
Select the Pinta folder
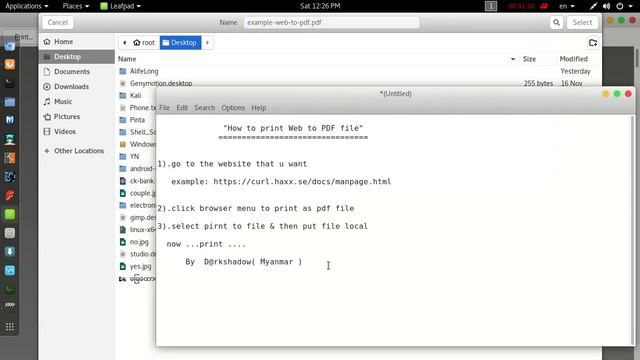[x=137, y=120]
